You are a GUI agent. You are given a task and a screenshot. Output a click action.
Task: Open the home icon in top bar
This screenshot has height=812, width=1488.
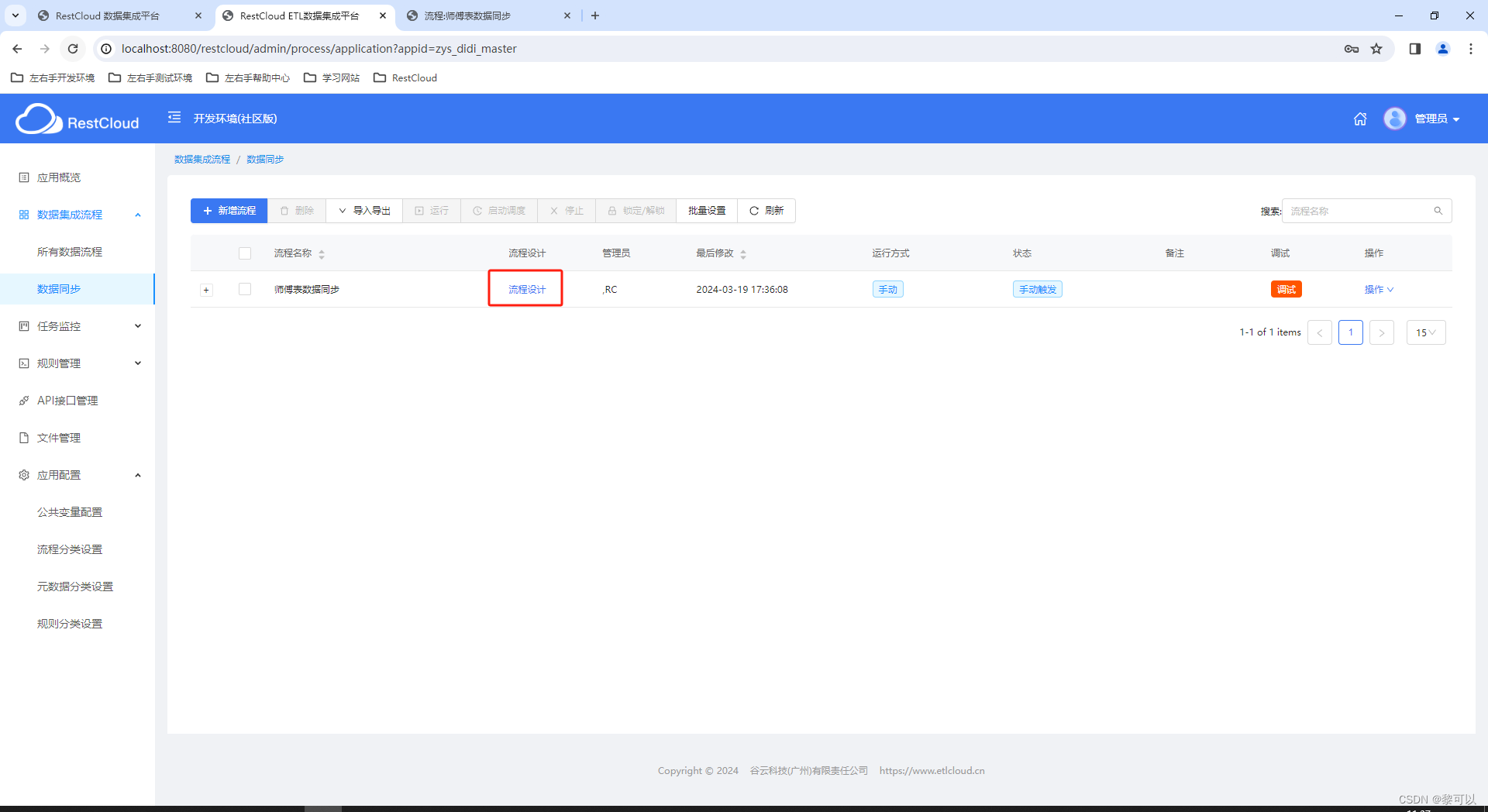pos(1360,119)
